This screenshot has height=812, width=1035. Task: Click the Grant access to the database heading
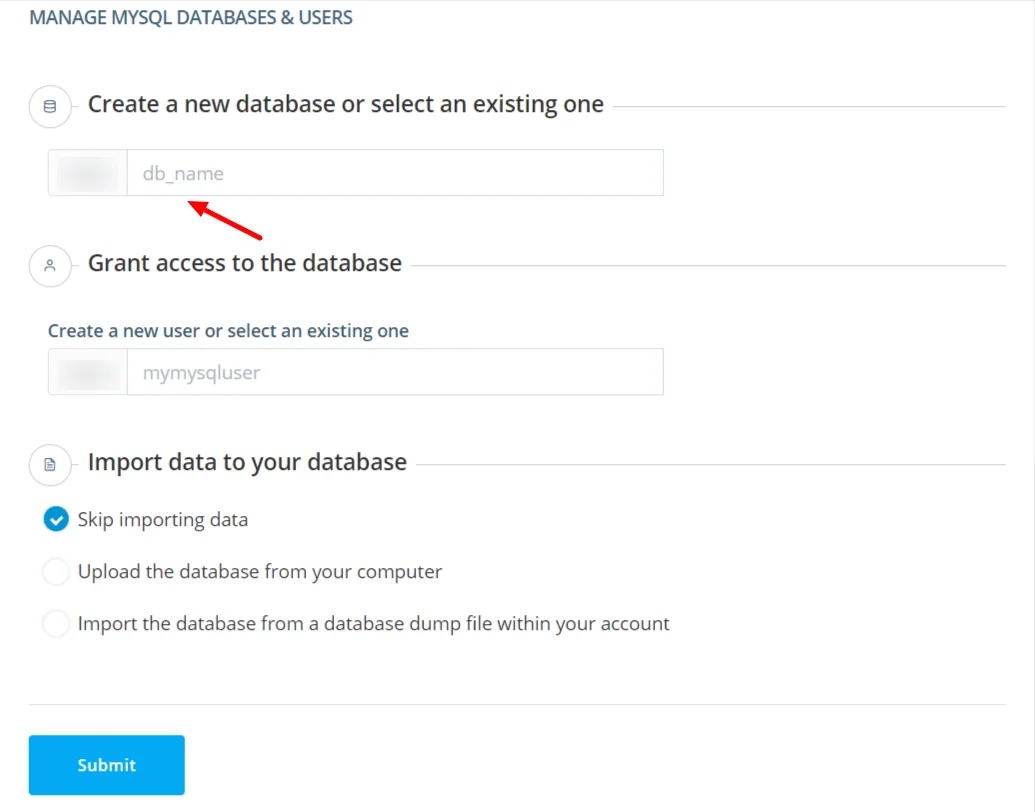[x=245, y=263]
